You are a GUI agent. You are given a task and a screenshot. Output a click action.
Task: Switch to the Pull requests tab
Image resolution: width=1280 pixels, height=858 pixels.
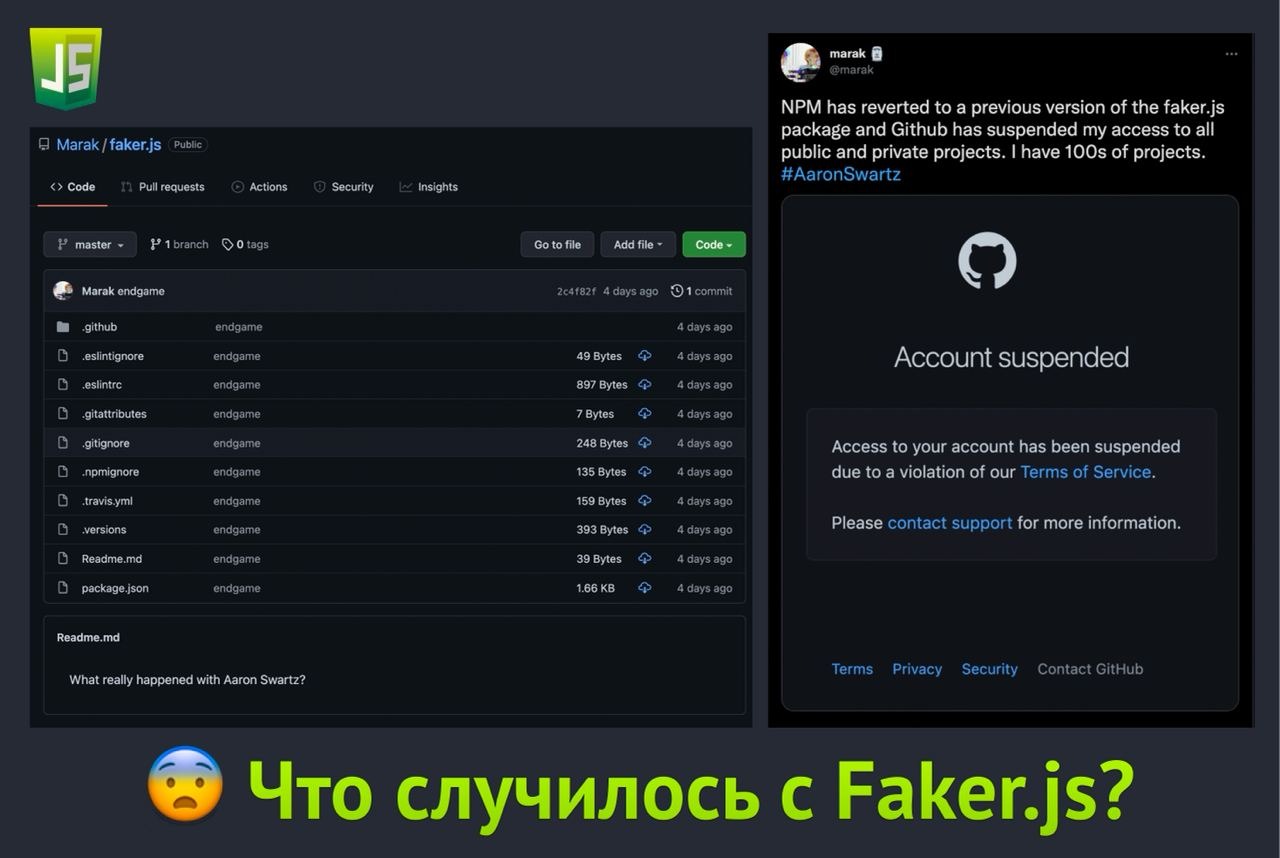point(162,187)
